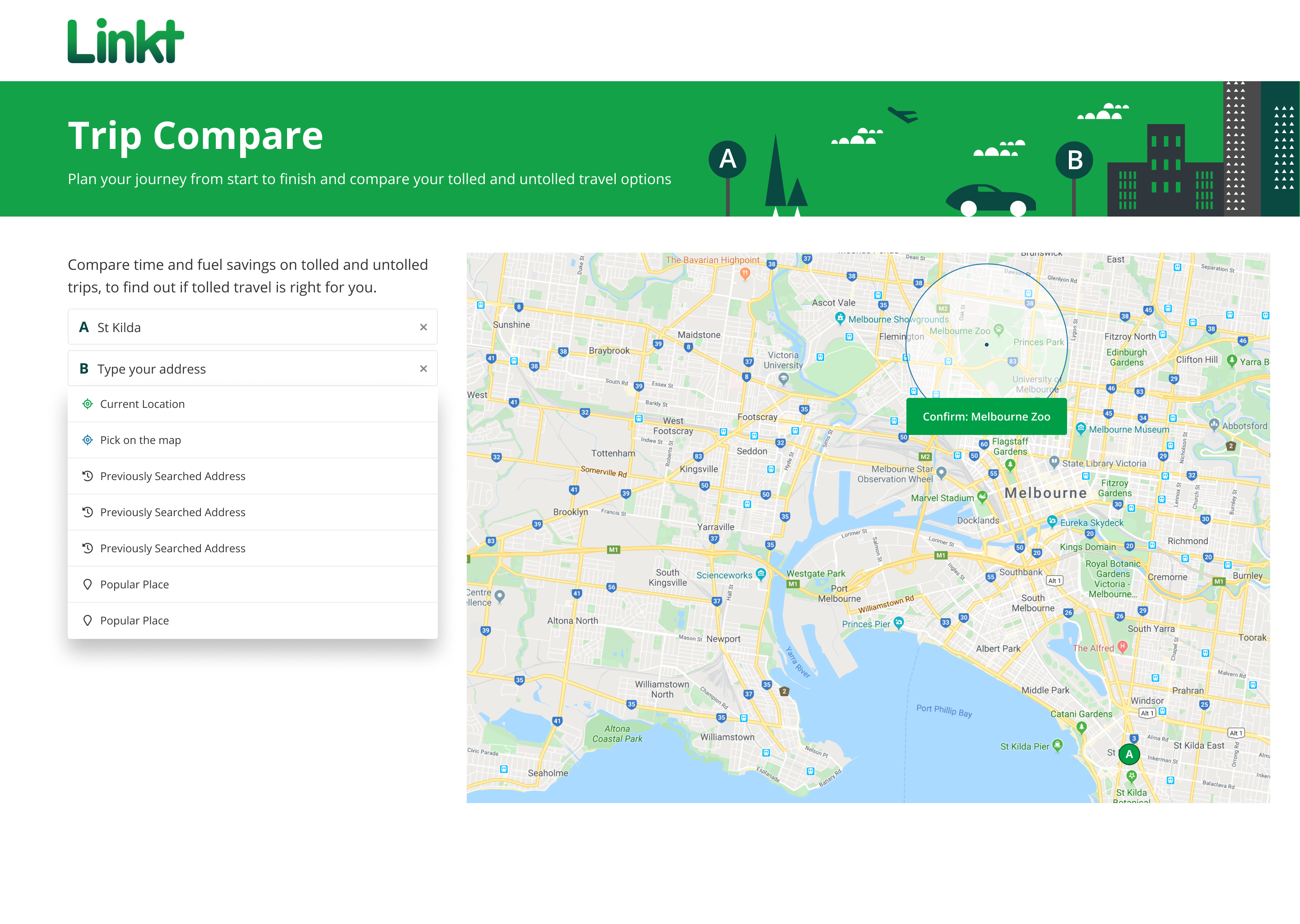This screenshot has width=1300, height=924.
Task: Click the Current Location crosshair icon
Action: click(x=87, y=404)
